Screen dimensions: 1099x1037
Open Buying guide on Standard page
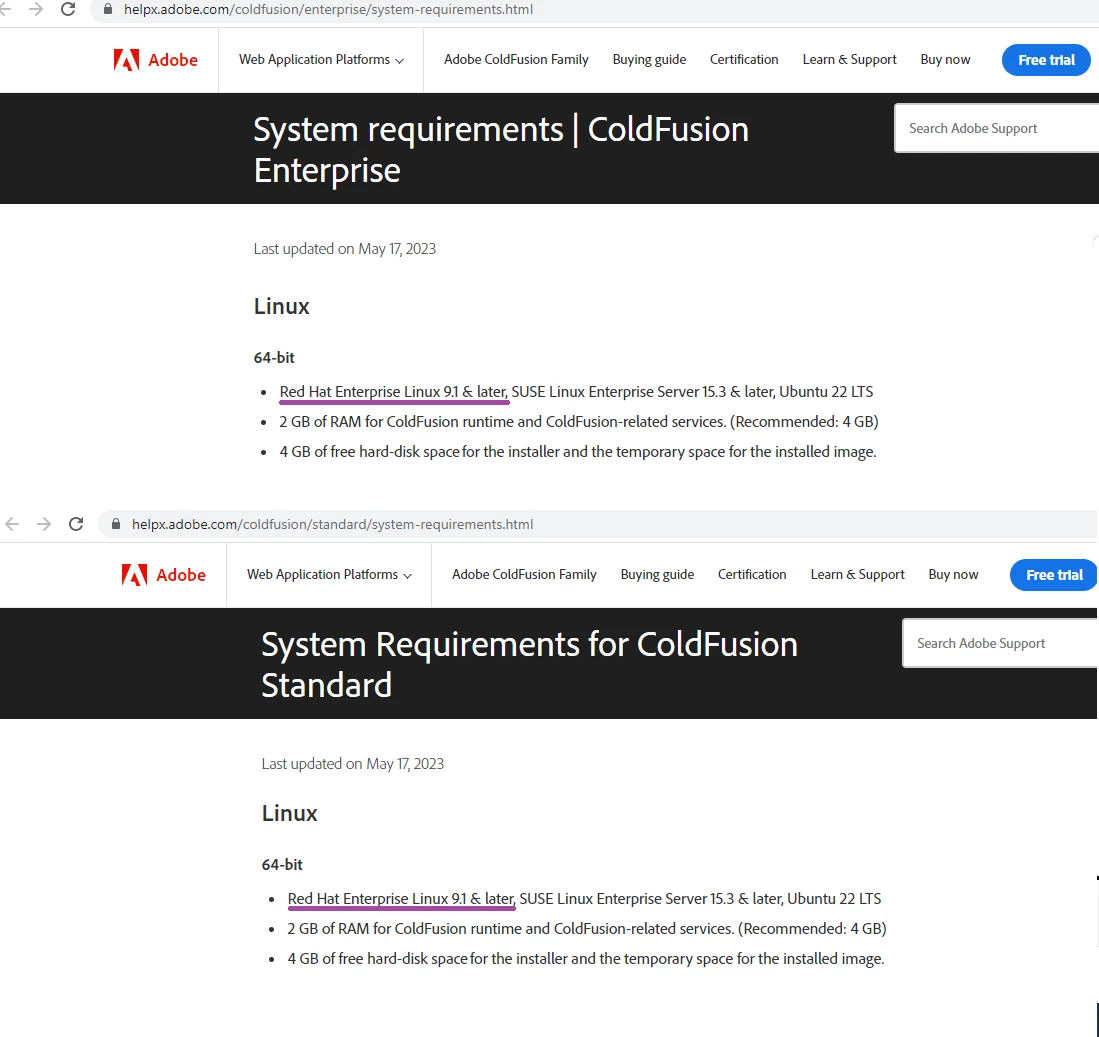pyautogui.click(x=657, y=575)
